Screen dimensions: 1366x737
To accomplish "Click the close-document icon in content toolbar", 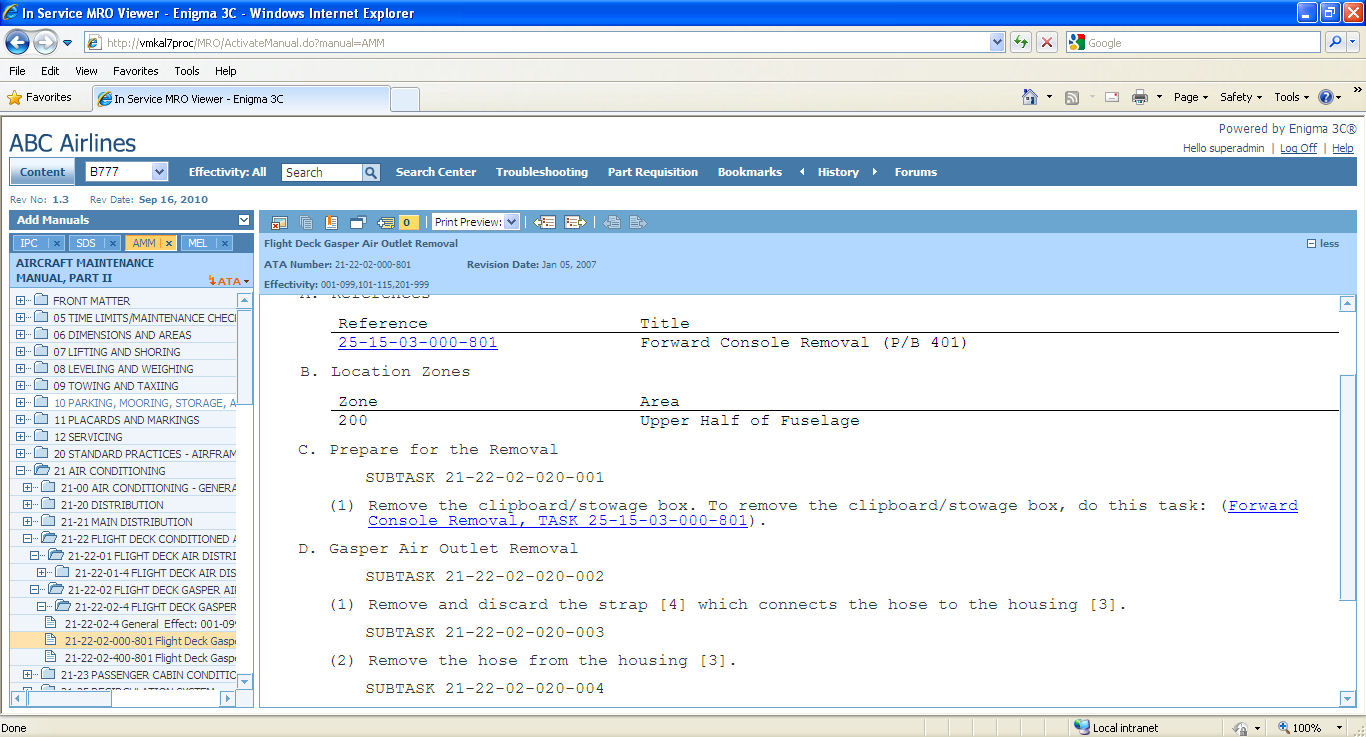I will coord(279,222).
